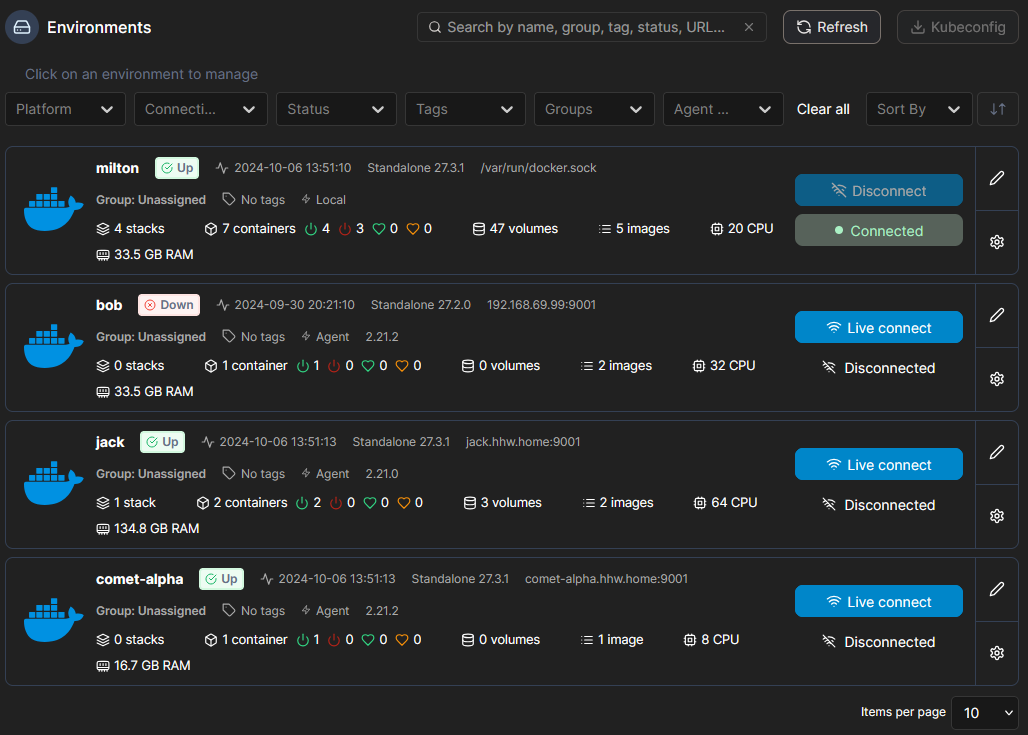Click the Clear all filters link
The image size is (1028, 735).
click(822, 109)
